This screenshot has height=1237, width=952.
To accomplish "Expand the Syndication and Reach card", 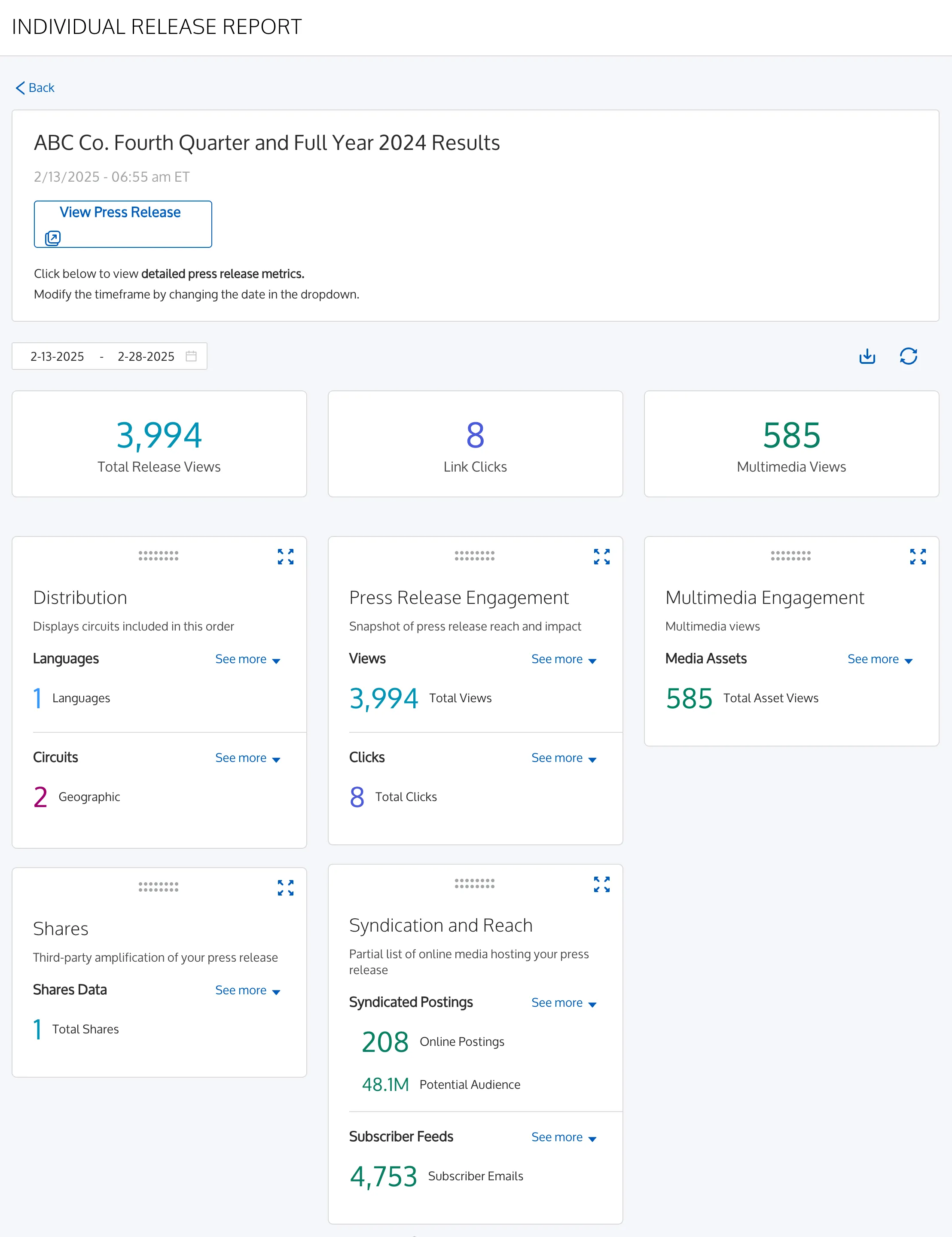I will pyautogui.click(x=602, y=884).
